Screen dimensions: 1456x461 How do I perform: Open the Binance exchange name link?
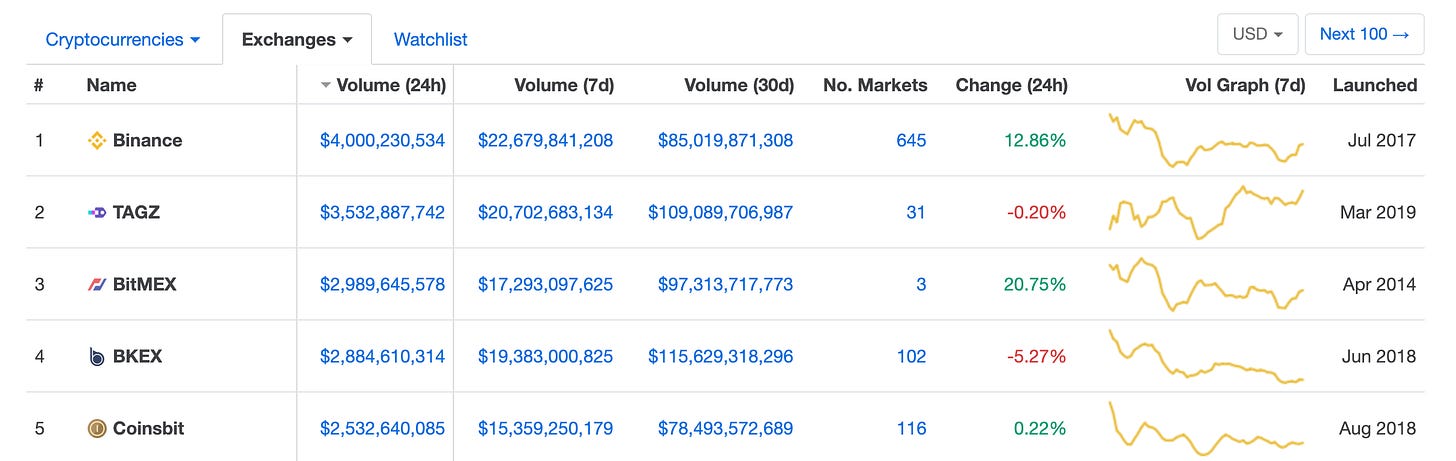pyautogui.click(x=147, y=141)
